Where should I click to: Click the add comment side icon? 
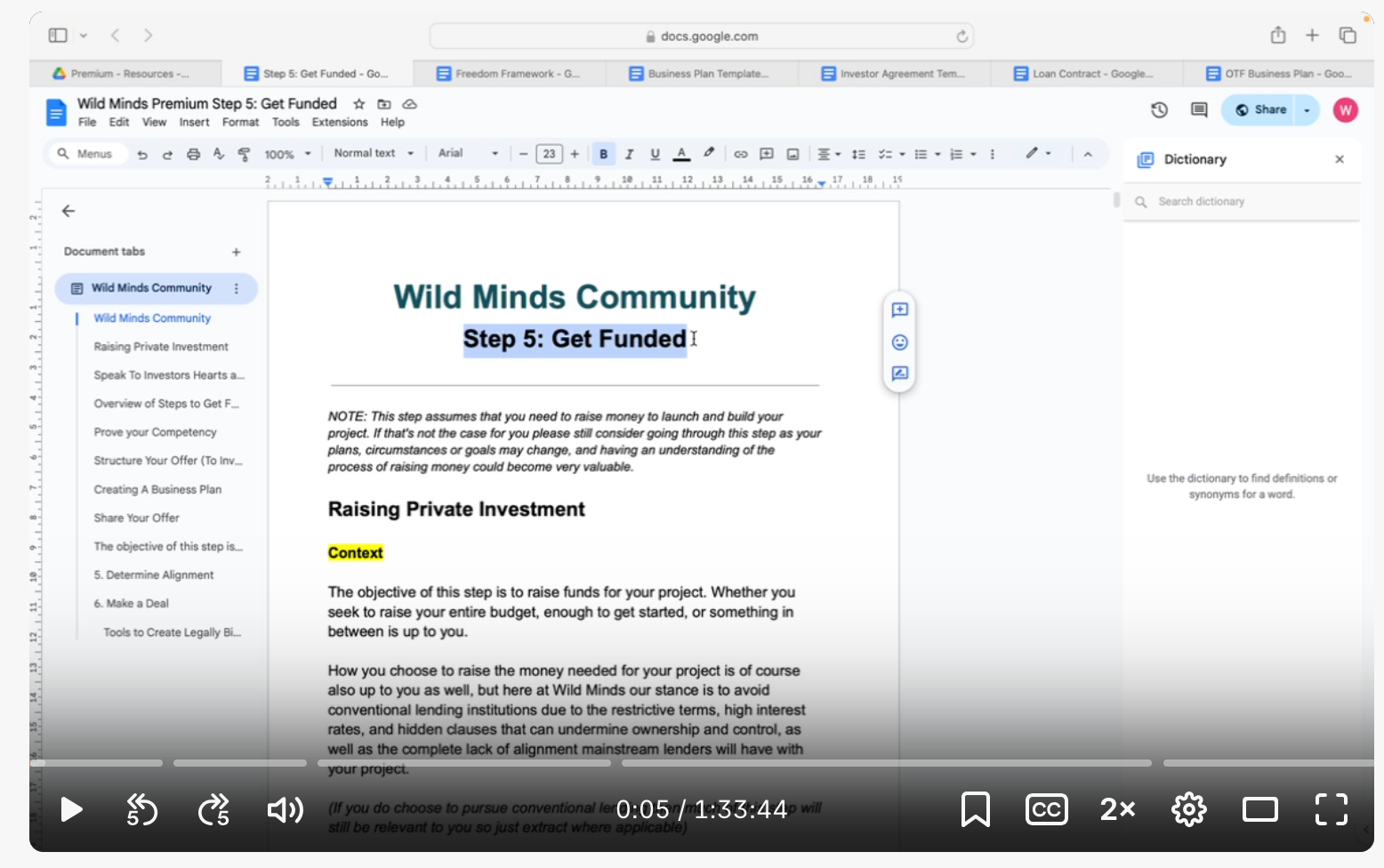(x=899, y=310)
